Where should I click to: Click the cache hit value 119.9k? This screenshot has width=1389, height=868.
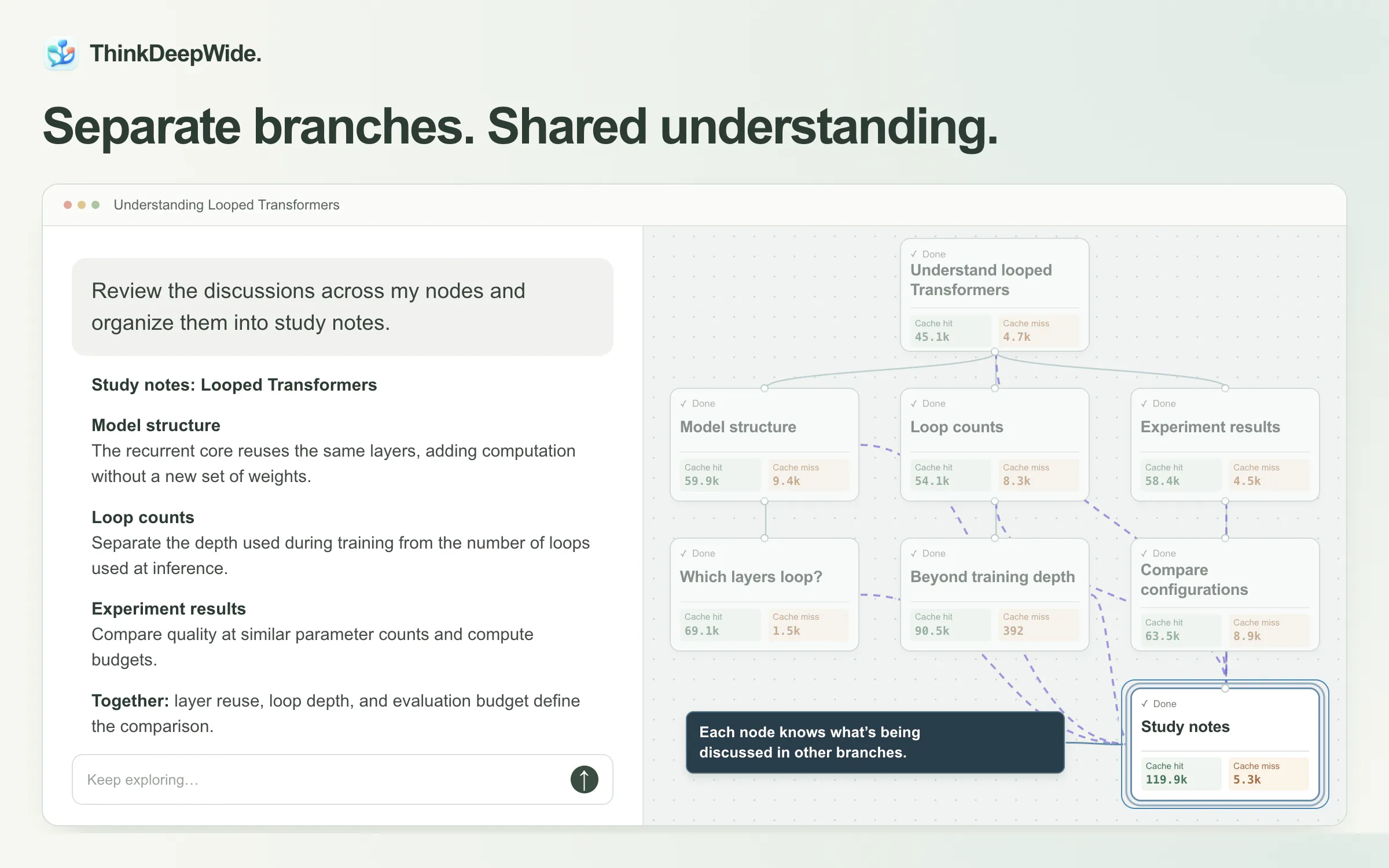click(1166, 779)
